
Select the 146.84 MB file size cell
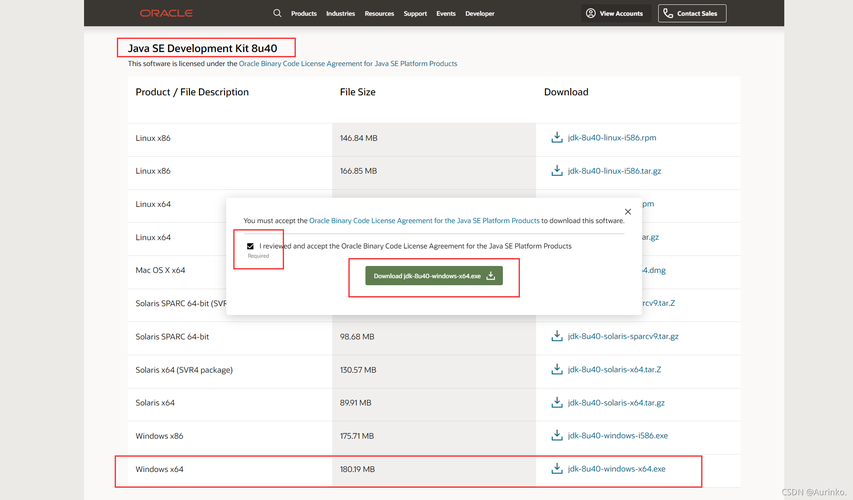coord(434,138)
